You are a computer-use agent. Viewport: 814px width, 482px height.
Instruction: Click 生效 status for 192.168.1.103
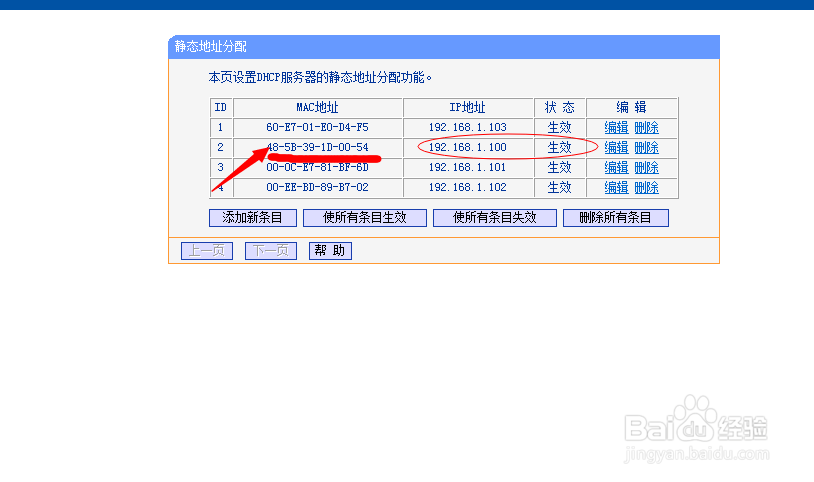(560, 127)
